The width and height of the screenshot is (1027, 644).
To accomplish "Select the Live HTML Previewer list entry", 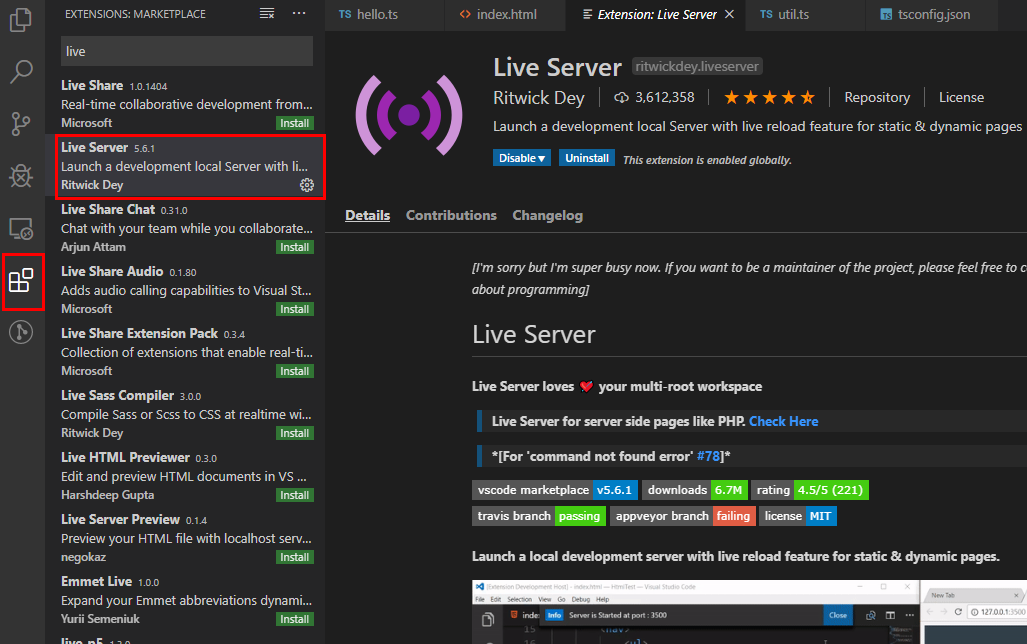I will click(x=185, y=476).
